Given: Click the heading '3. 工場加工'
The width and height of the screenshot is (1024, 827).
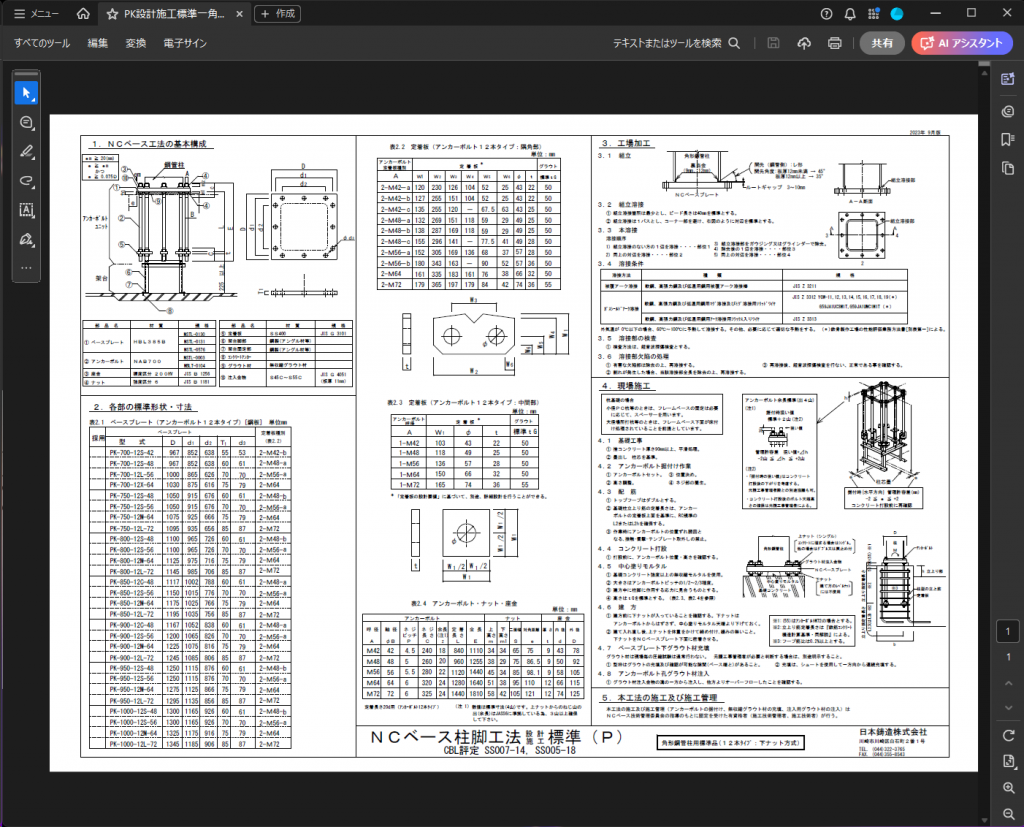Looking at the screenshot, I should (625, 143).
